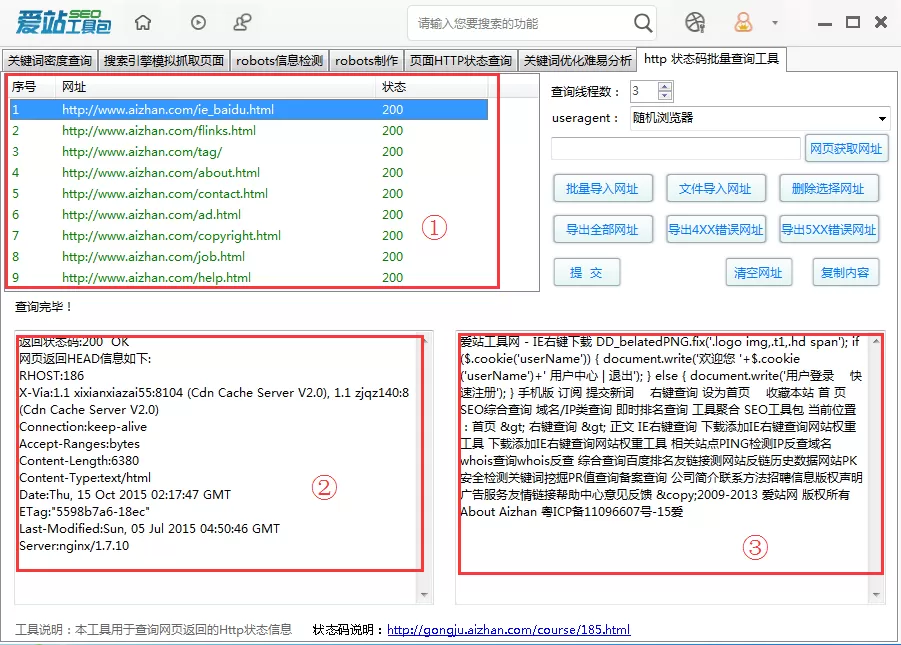Screen dimensions: 901x645
Task: Select the http 状态码批量查询工具 tab
Action: [711, 59]
